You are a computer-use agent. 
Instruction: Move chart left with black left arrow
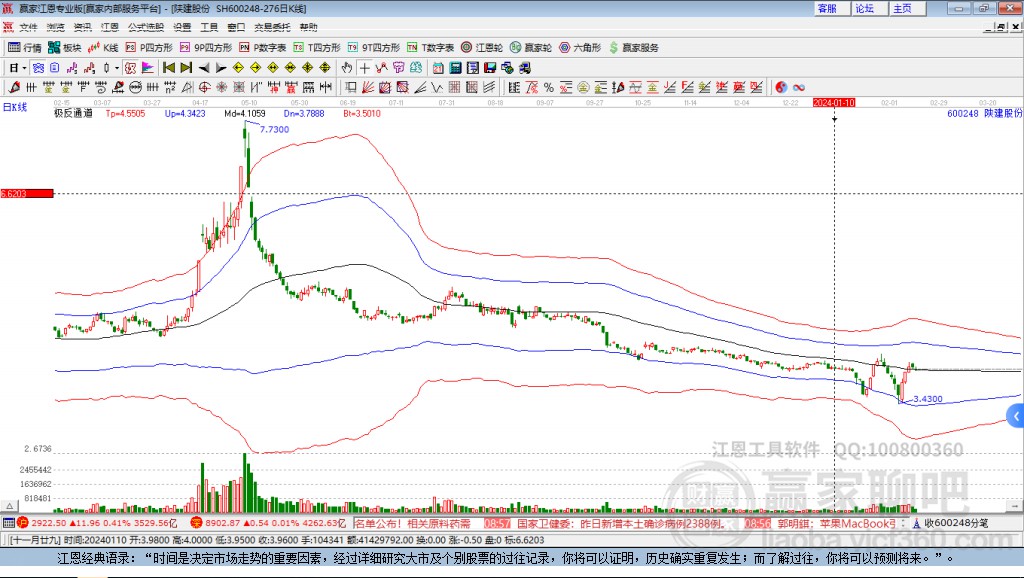204,68
